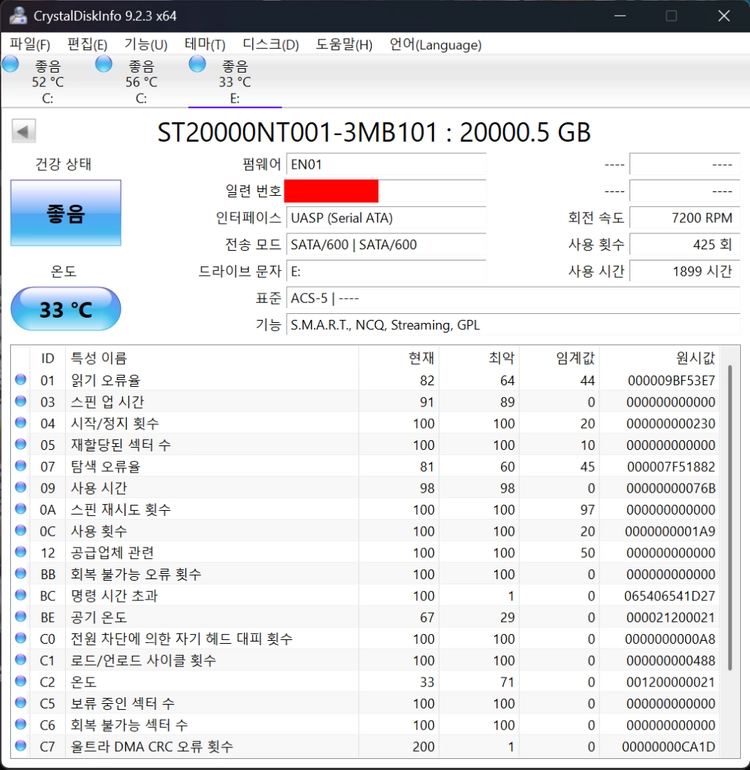750x770 pixels.
Task: Select the 33 °C drive E: tab
Action: coord(235,81)
